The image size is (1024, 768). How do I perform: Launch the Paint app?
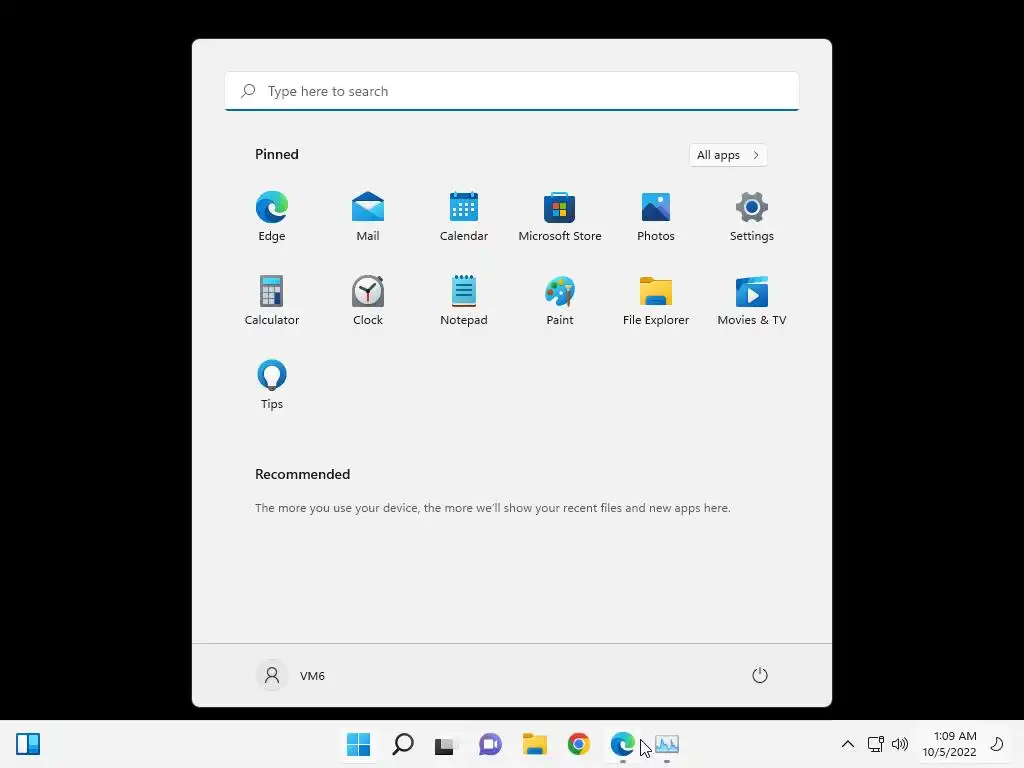(560, 300)
